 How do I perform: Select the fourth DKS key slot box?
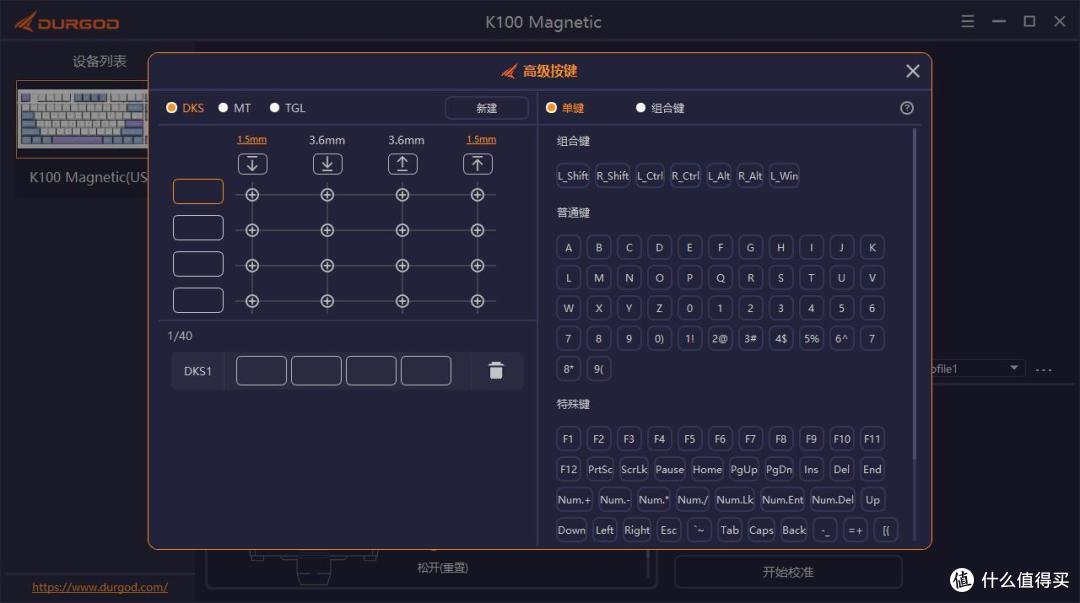198,300
